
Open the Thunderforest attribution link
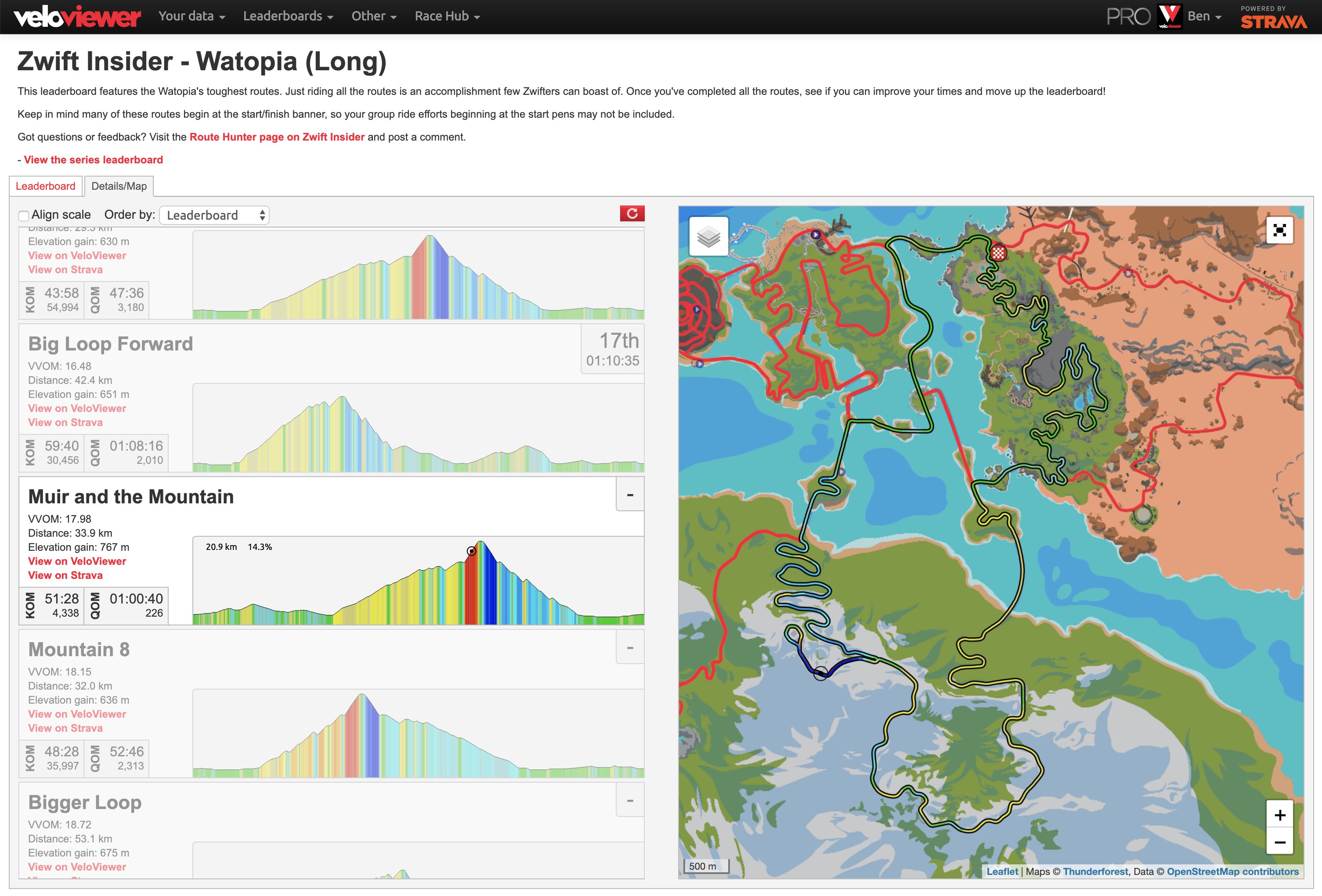pos(1095,871)
